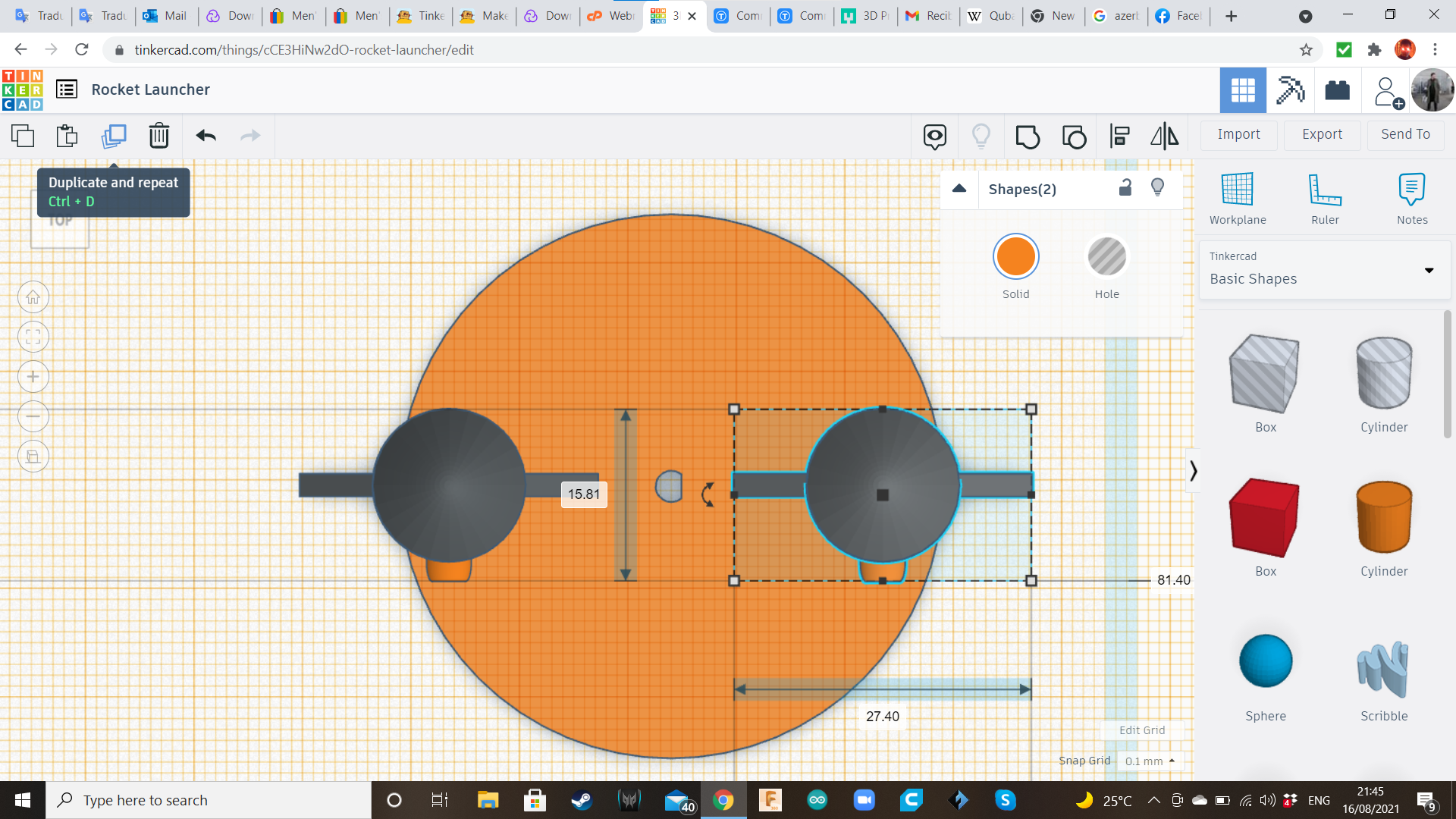Toggle the Hole shape mode
Image resolution: width=1456 pixels, height=819 pixels.
[1106, 257]
